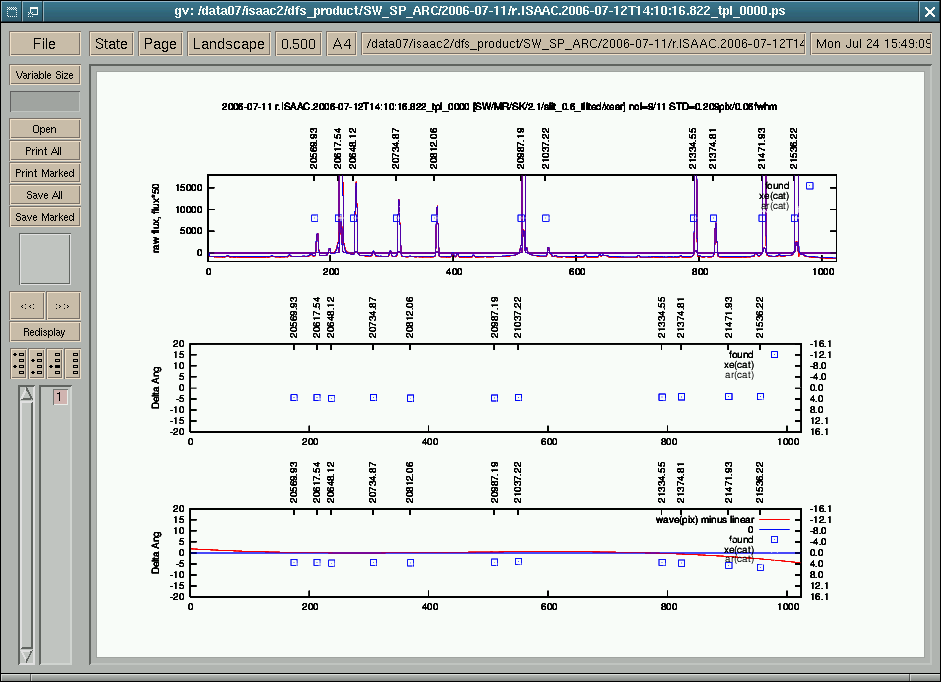Click the Print All button
Image resolution: width=941 pixels, height=682 pixels.
pyautogui.click(x=45, y=151)
